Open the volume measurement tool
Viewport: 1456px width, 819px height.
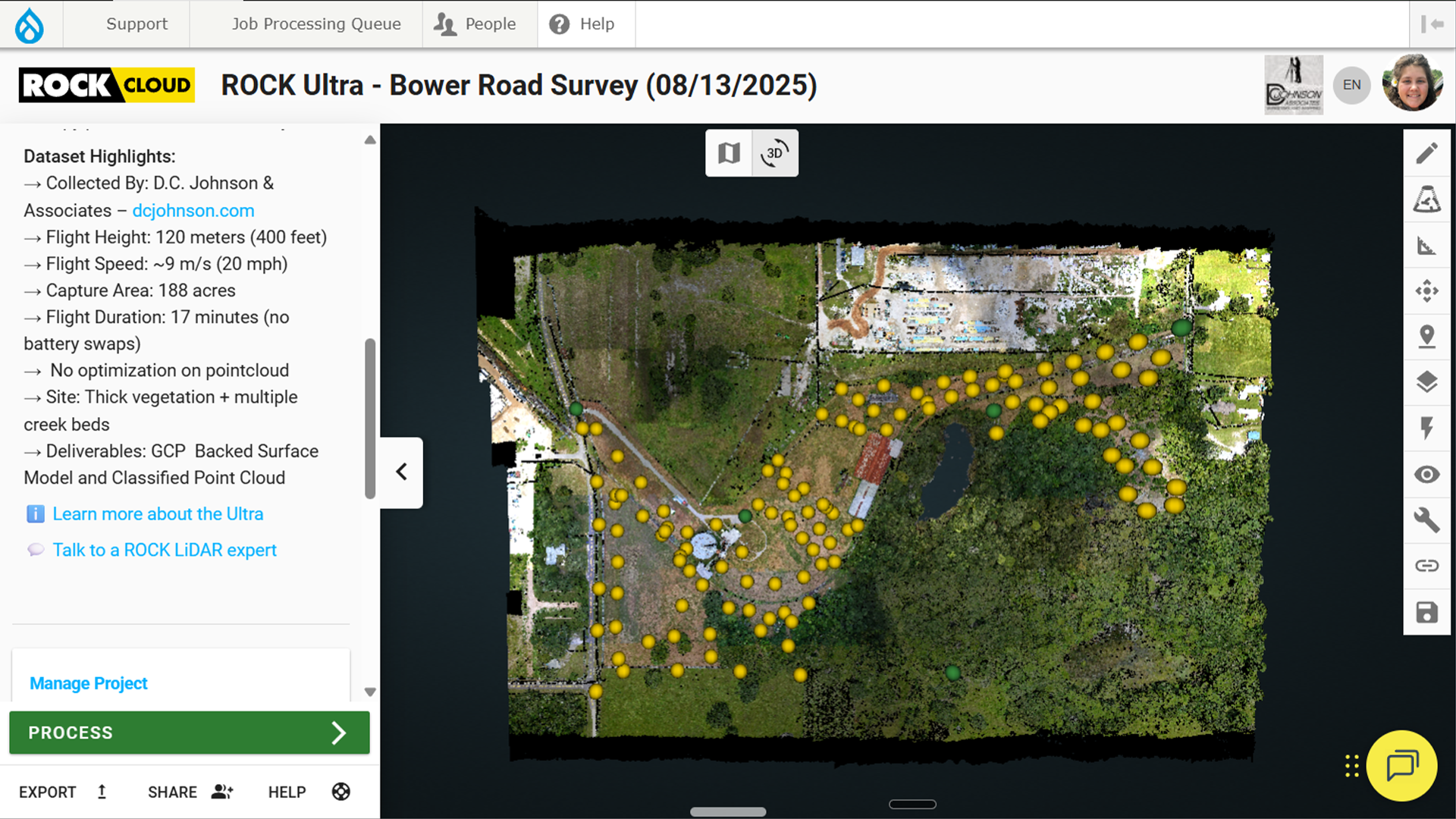(x=1428, y=199)
